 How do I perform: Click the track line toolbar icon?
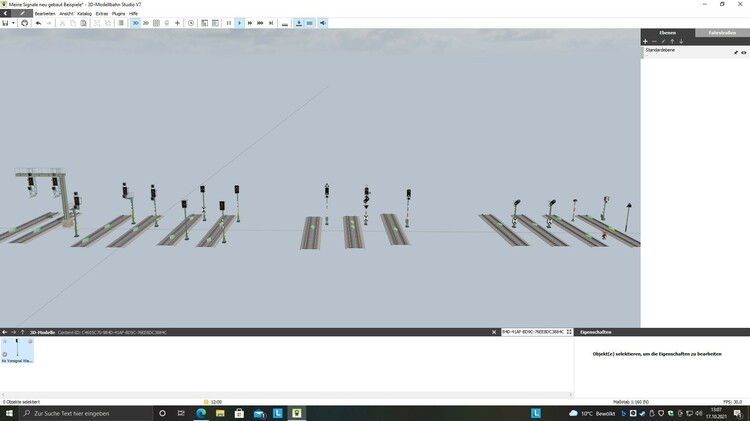[285, 23]
